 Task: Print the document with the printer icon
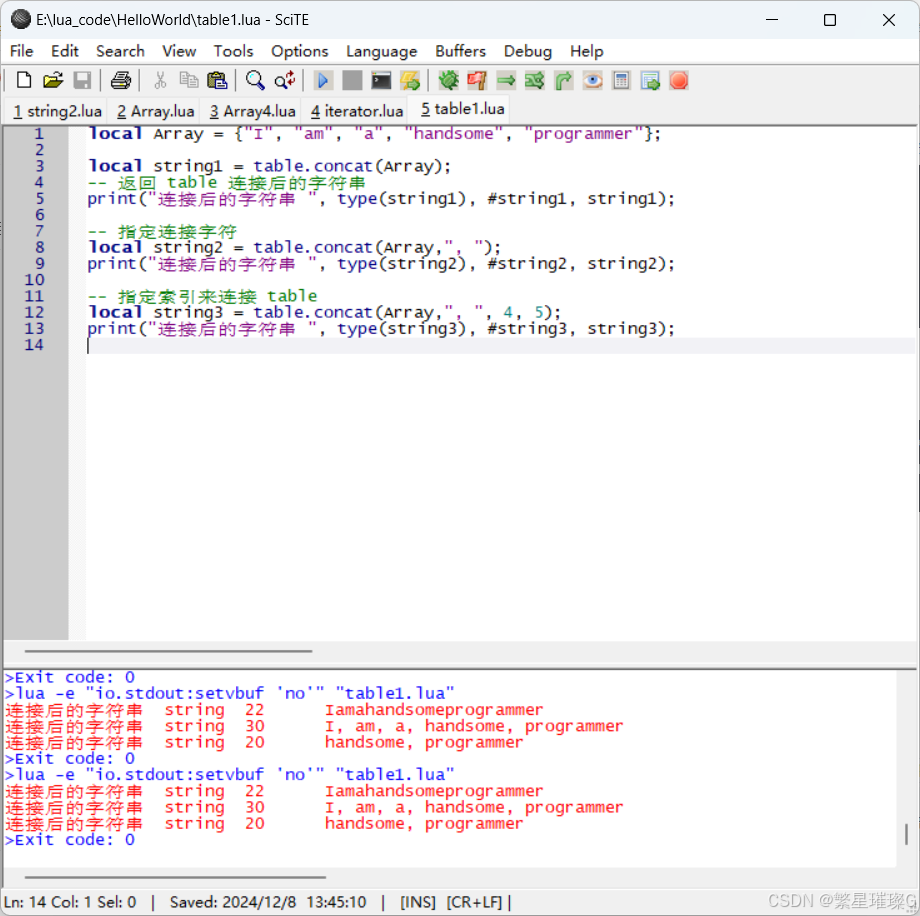119,80
